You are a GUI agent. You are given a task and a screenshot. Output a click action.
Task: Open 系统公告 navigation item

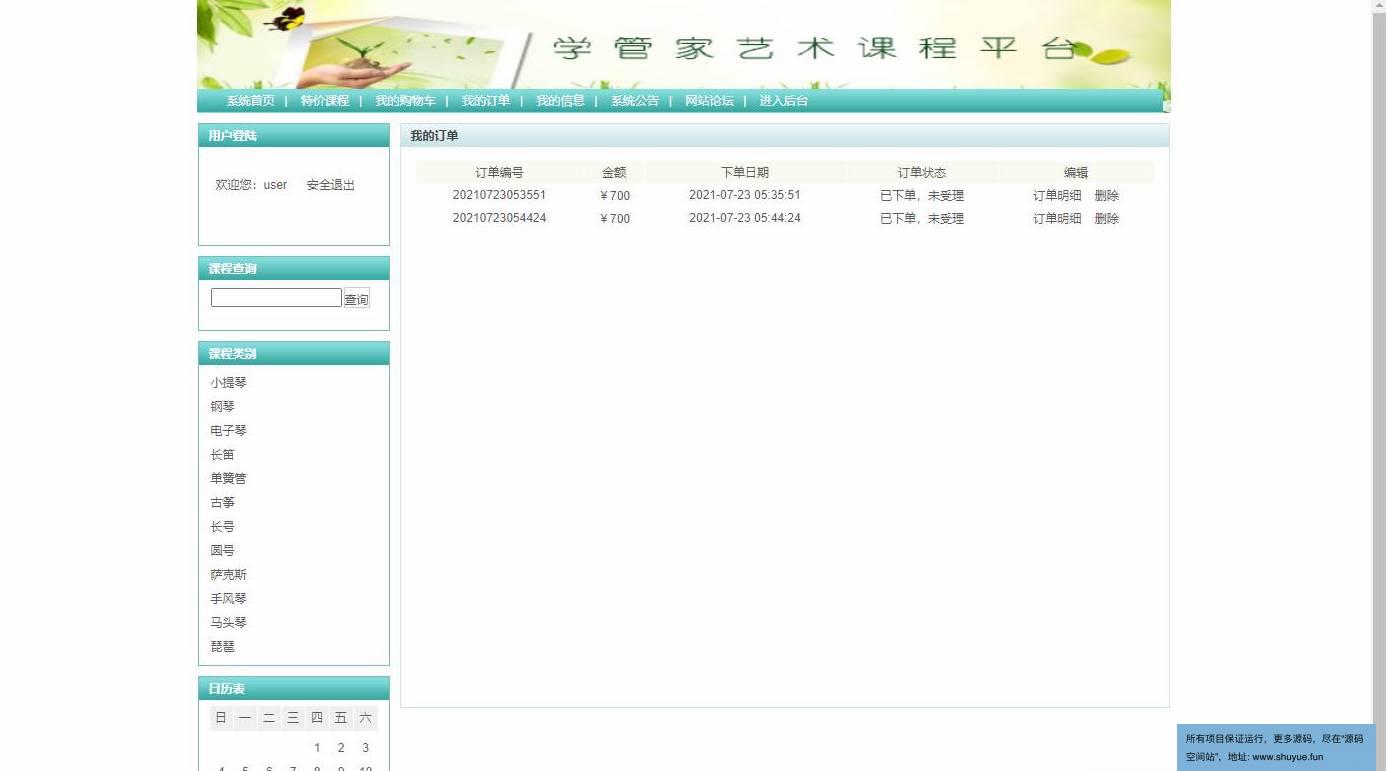635,101
